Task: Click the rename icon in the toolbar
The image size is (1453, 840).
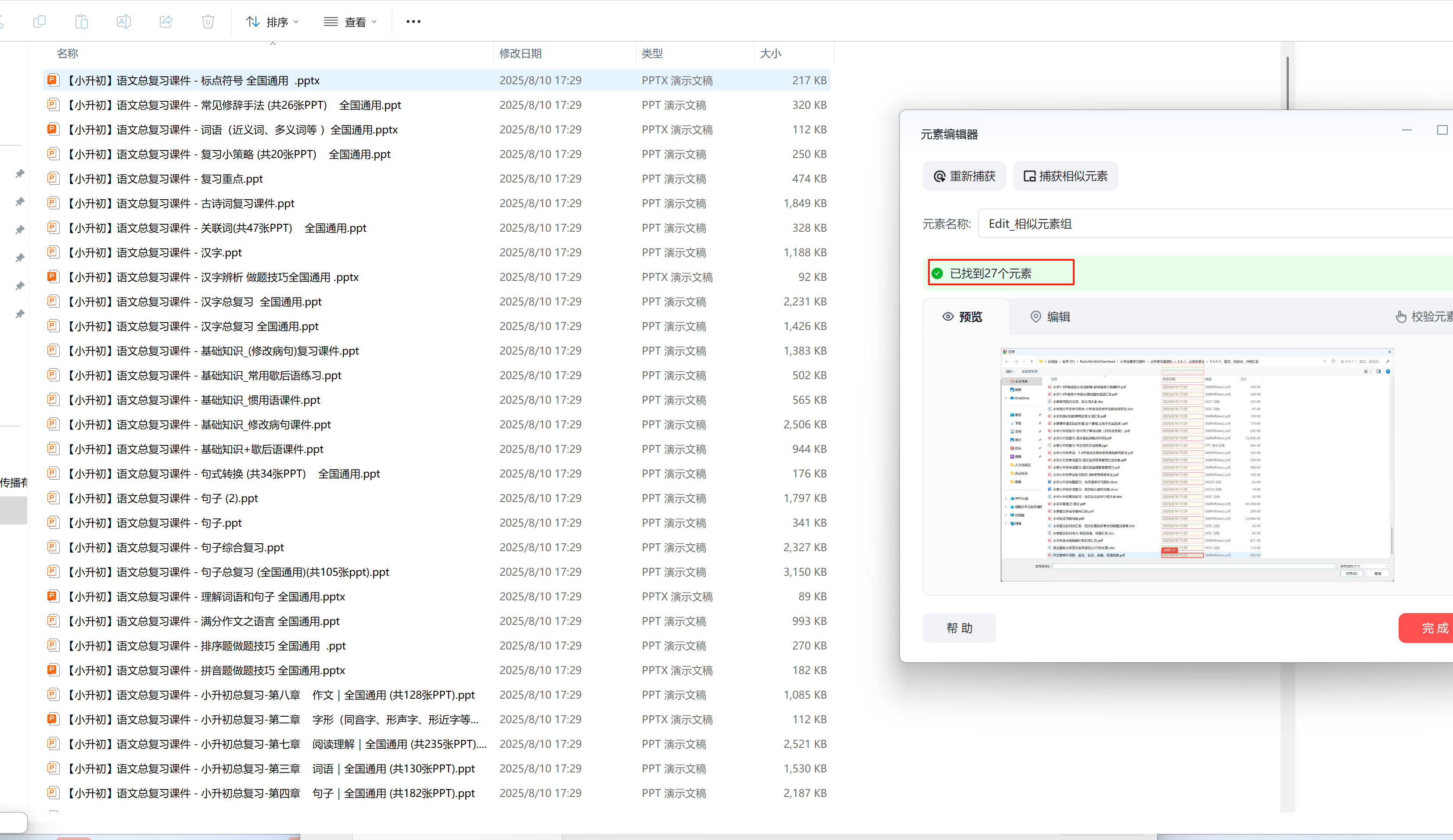Action: coord(123,22)
